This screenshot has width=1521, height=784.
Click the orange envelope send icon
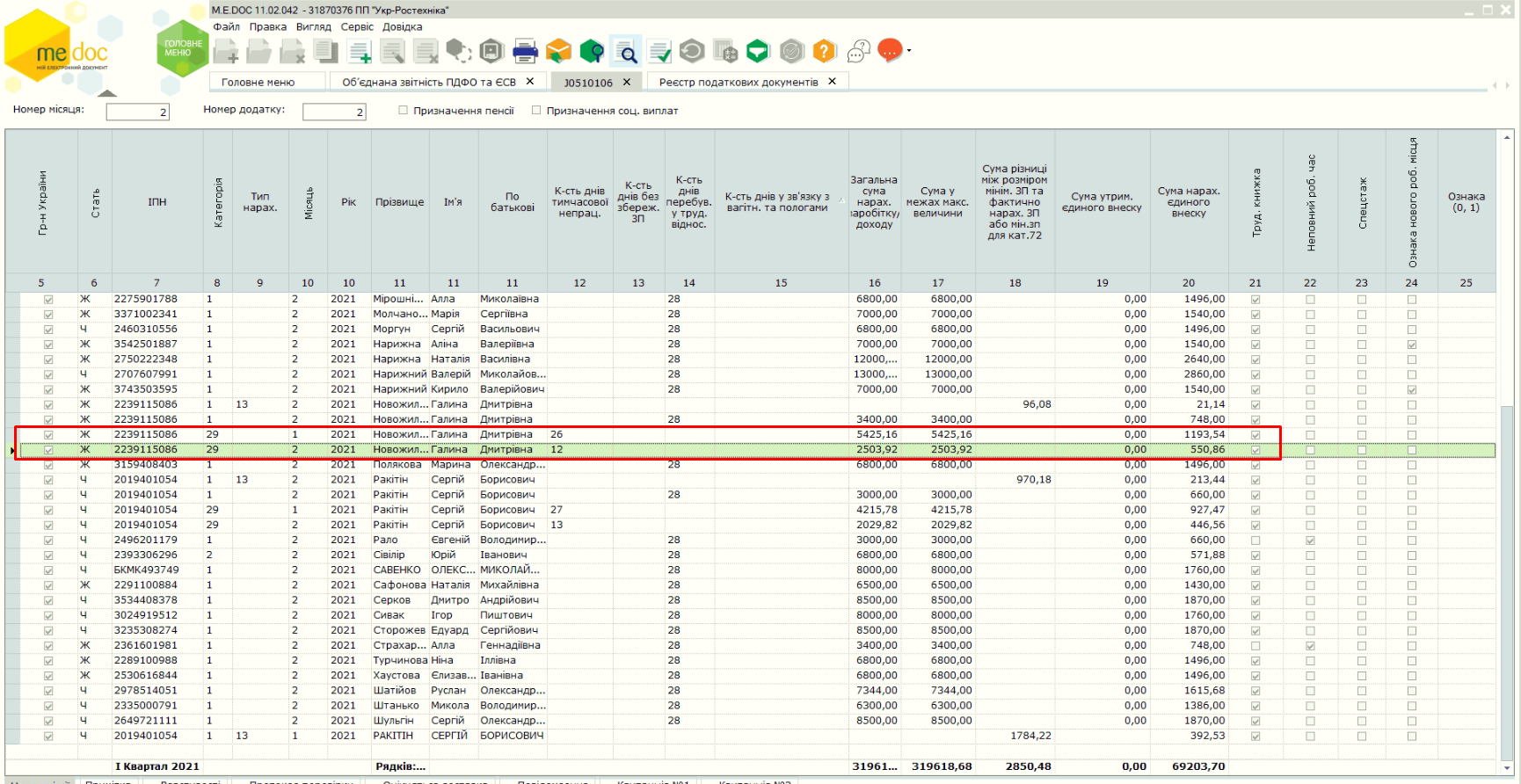click(x=558, y=52)
